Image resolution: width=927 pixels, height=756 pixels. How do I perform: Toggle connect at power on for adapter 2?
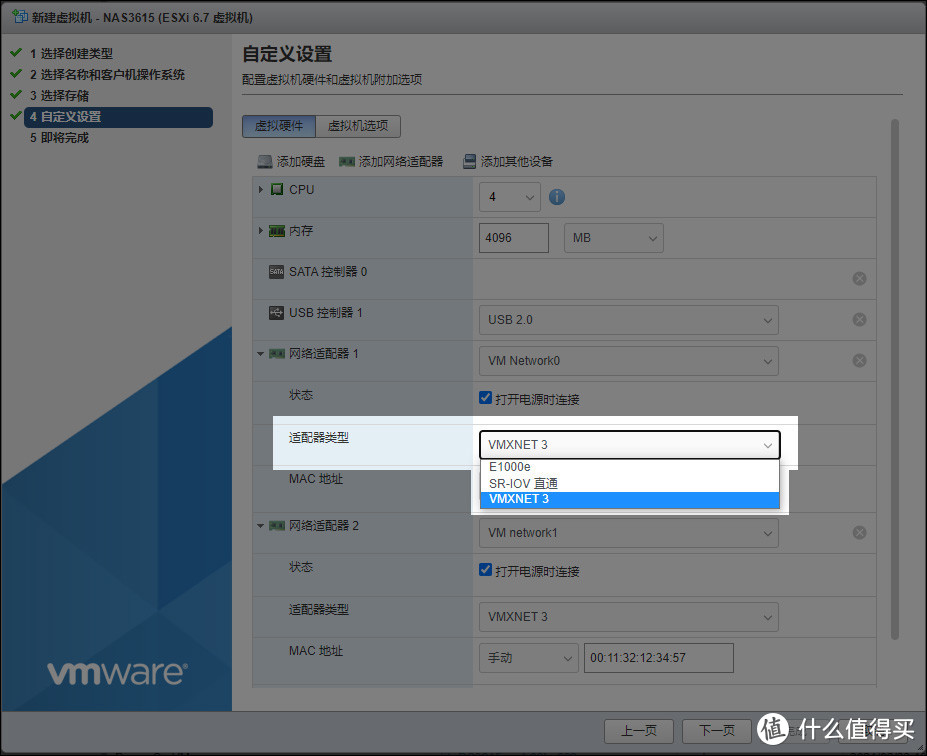[x=486, y=571]
